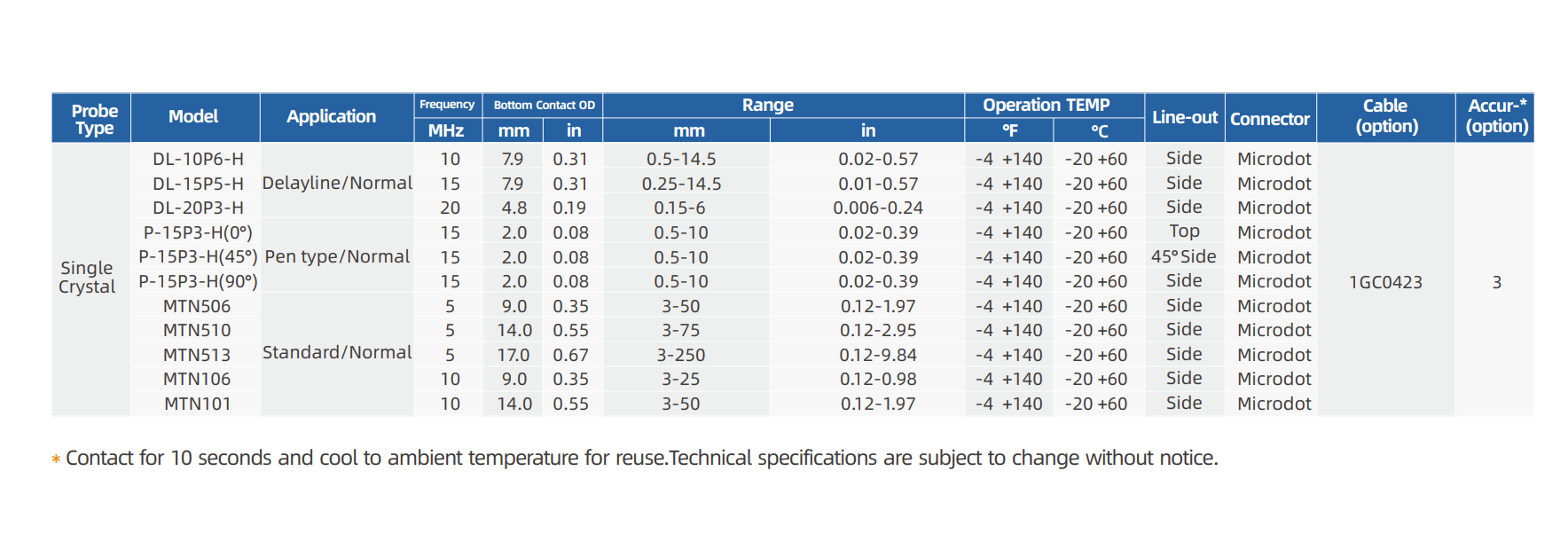Select the Line-out column header

click(x=1184, y=118)
